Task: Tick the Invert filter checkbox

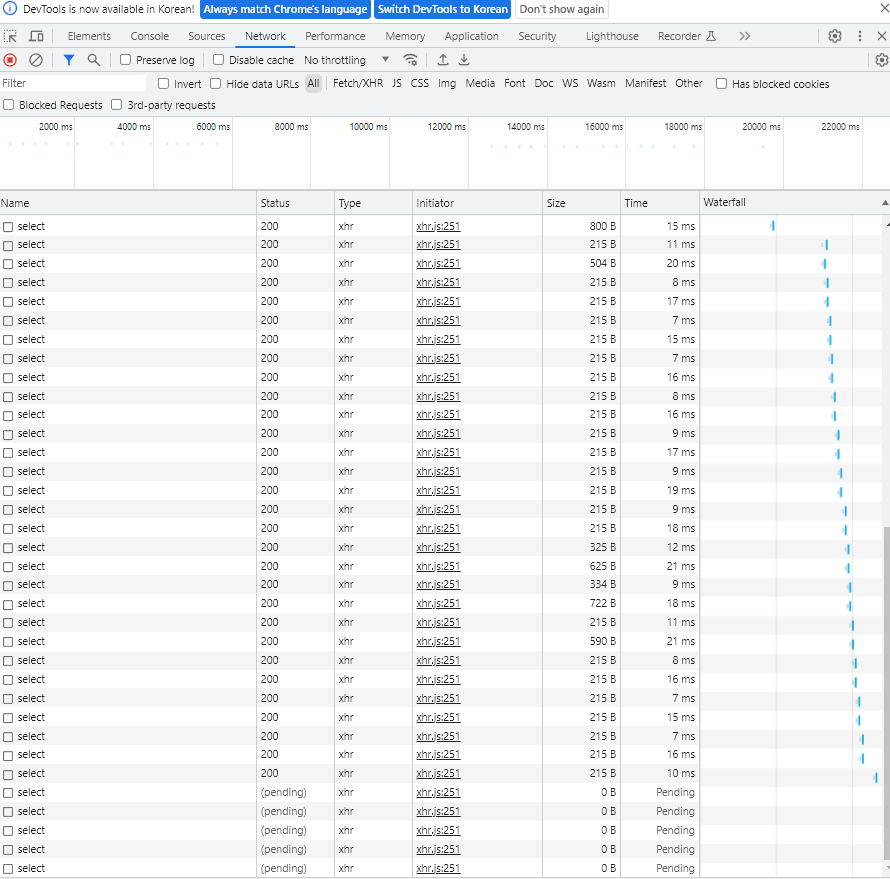Action: [x=163, y=84]
